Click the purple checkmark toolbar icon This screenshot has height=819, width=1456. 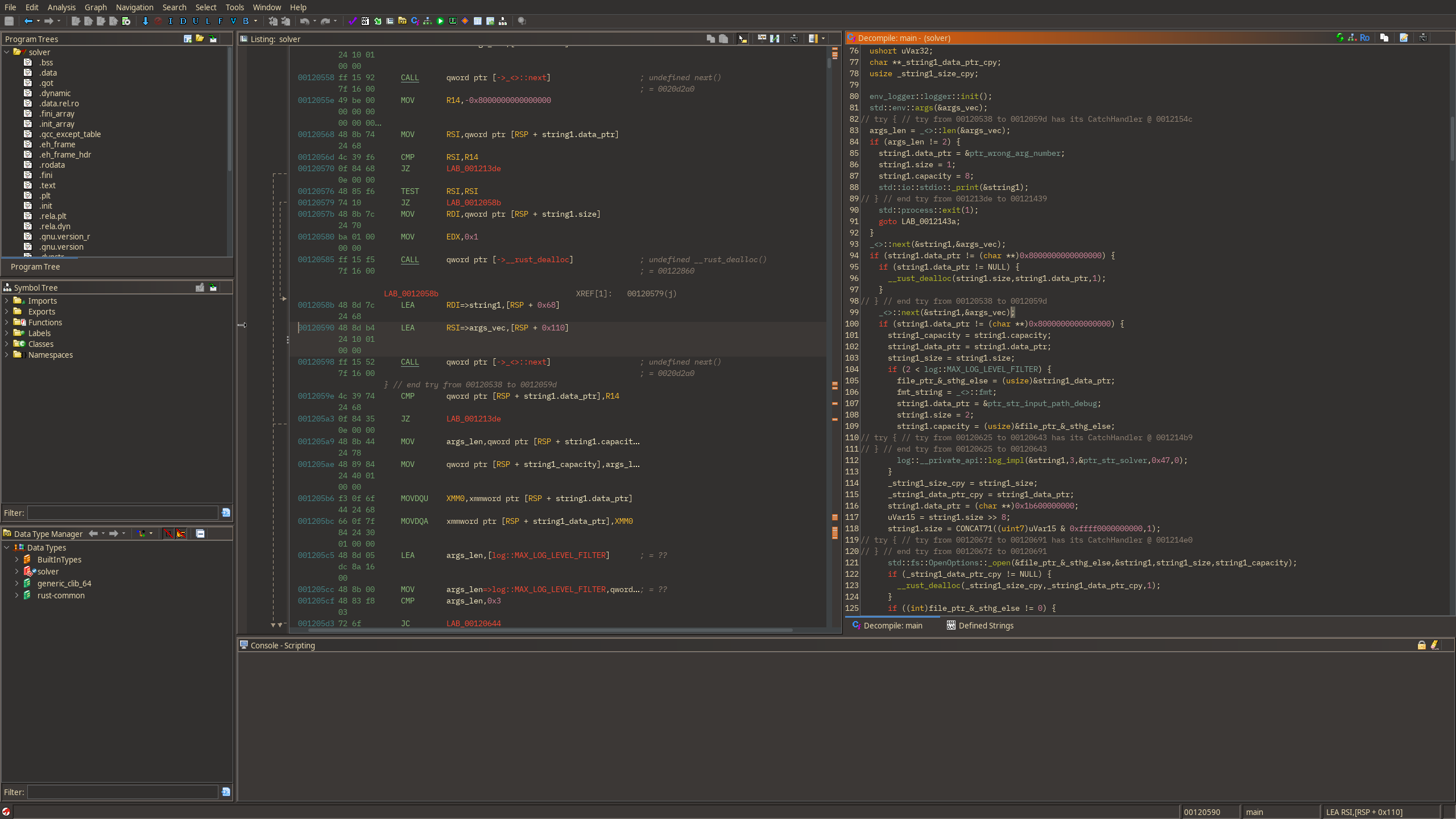353,21
